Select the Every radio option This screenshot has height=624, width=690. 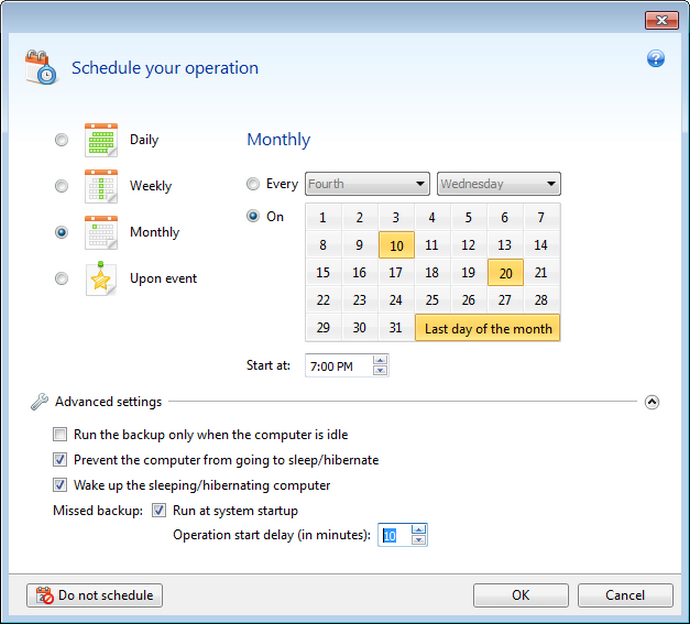pyautogui.click(x=253, y=184)
